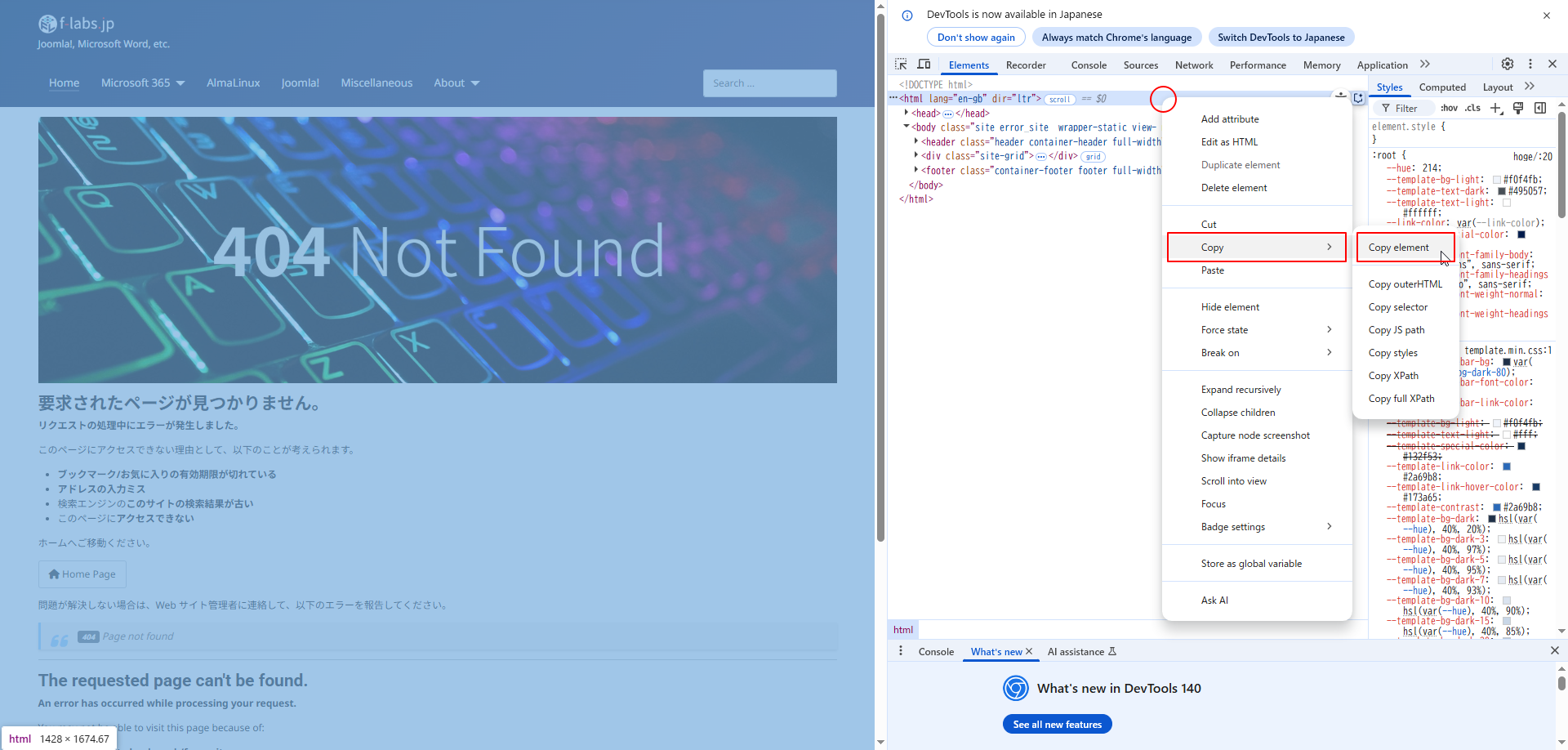Viewport: 1568px width, 750px height.
Task: Click the new style rule plus icon
Action: pos(1495,108)
